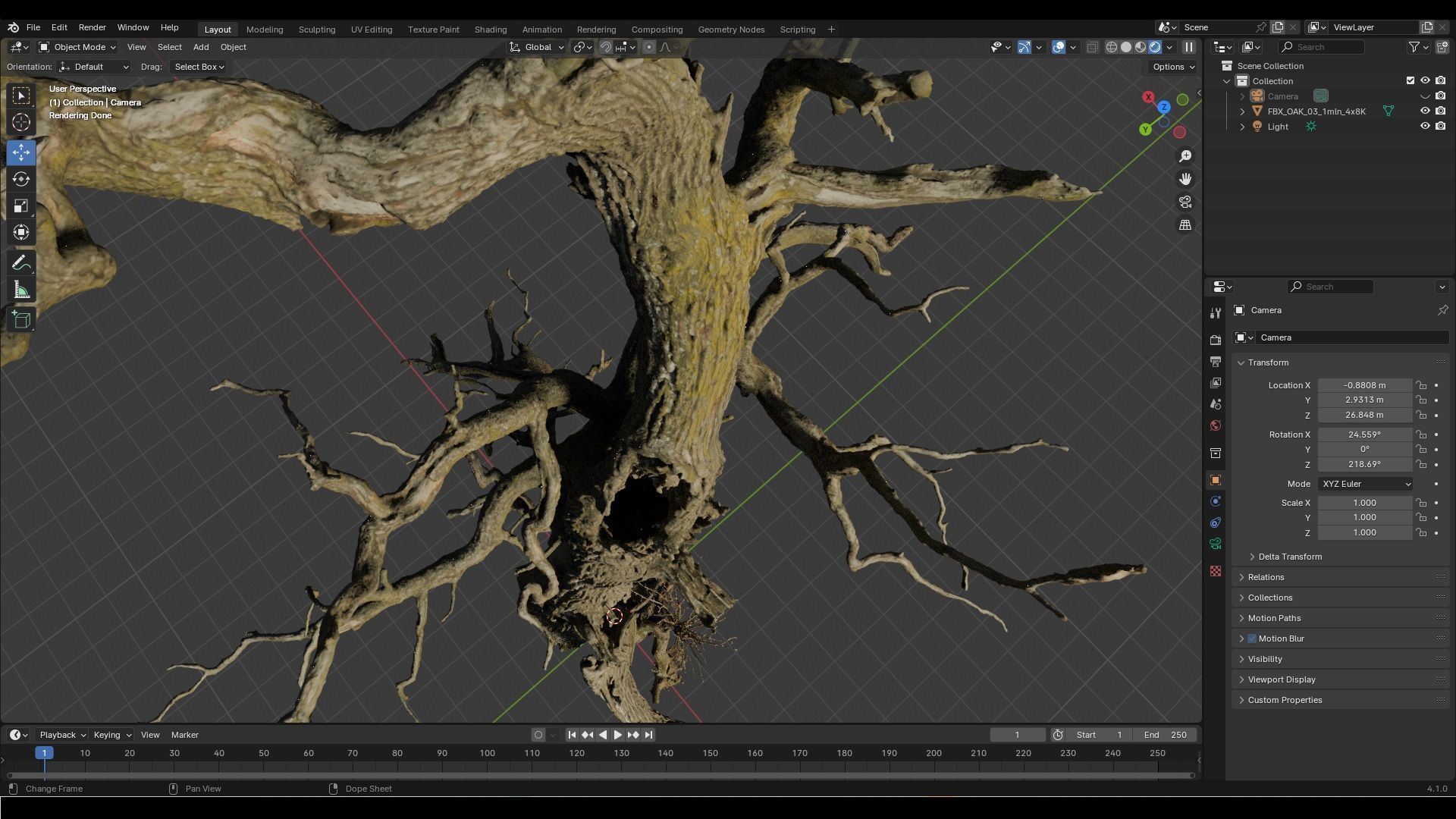Open the Camera Data properties tab
1456x819 pixels.
tap(1216, 544)
